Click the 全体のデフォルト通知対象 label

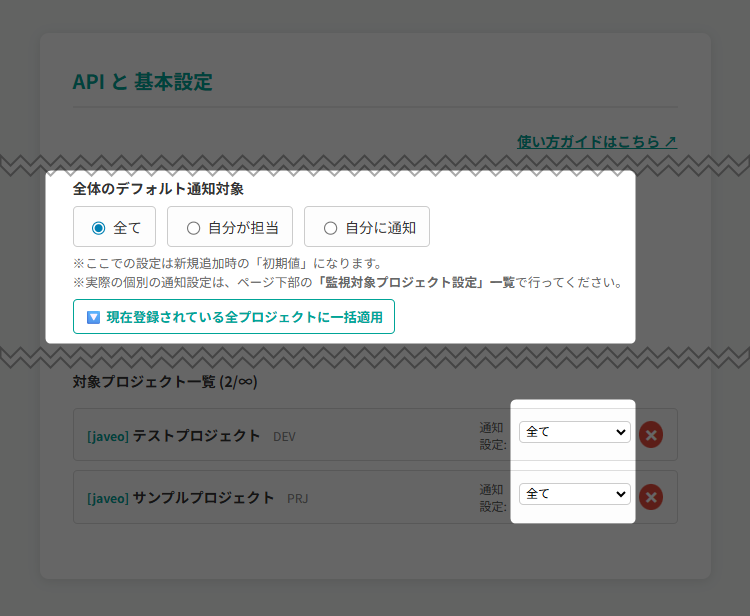click(158, 188)
